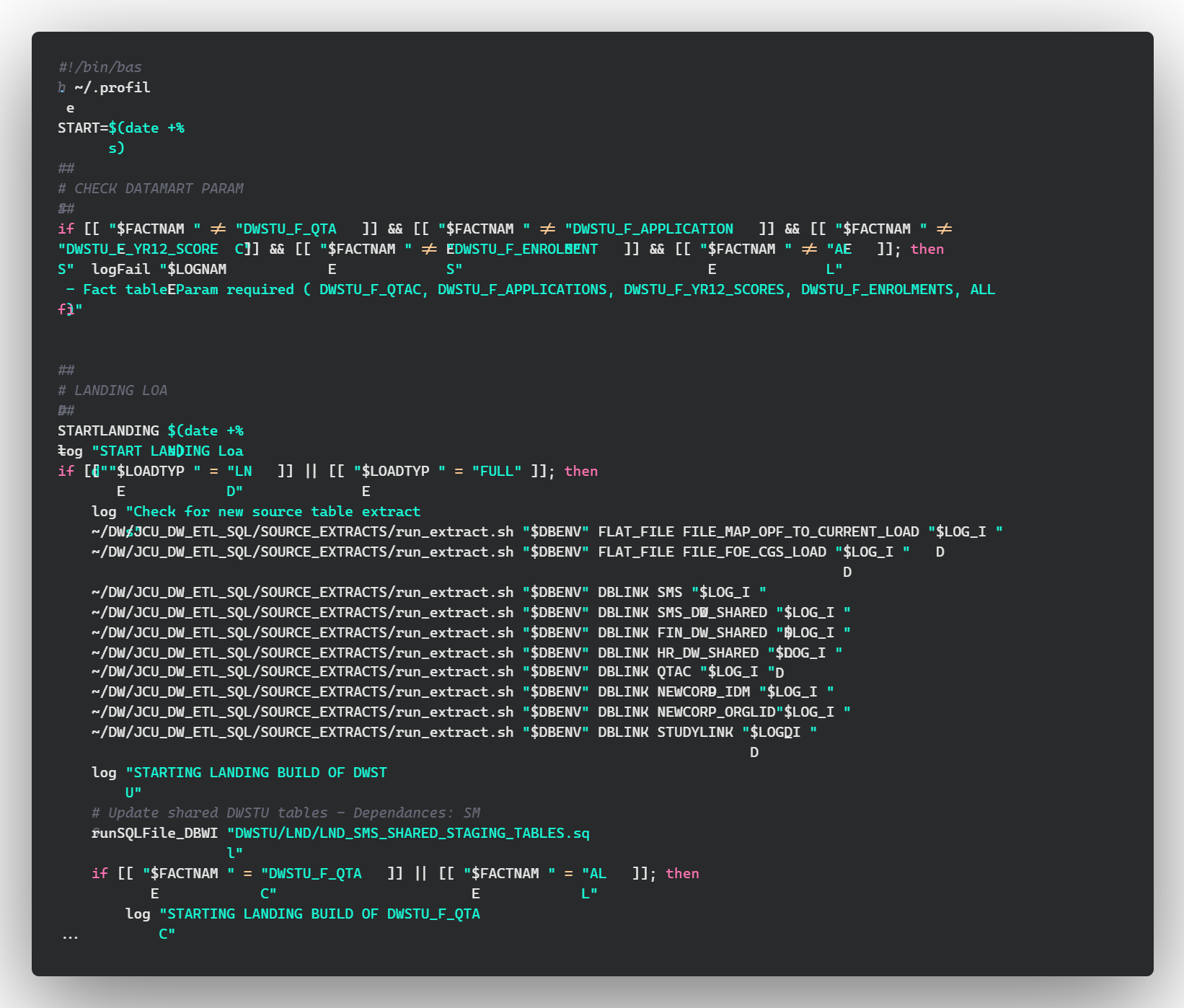Screen dimensions: 1184x1008
Task: Click the '...' ellipsis at the code bottom
Action: pyautogui.click(x=70, y=937)
